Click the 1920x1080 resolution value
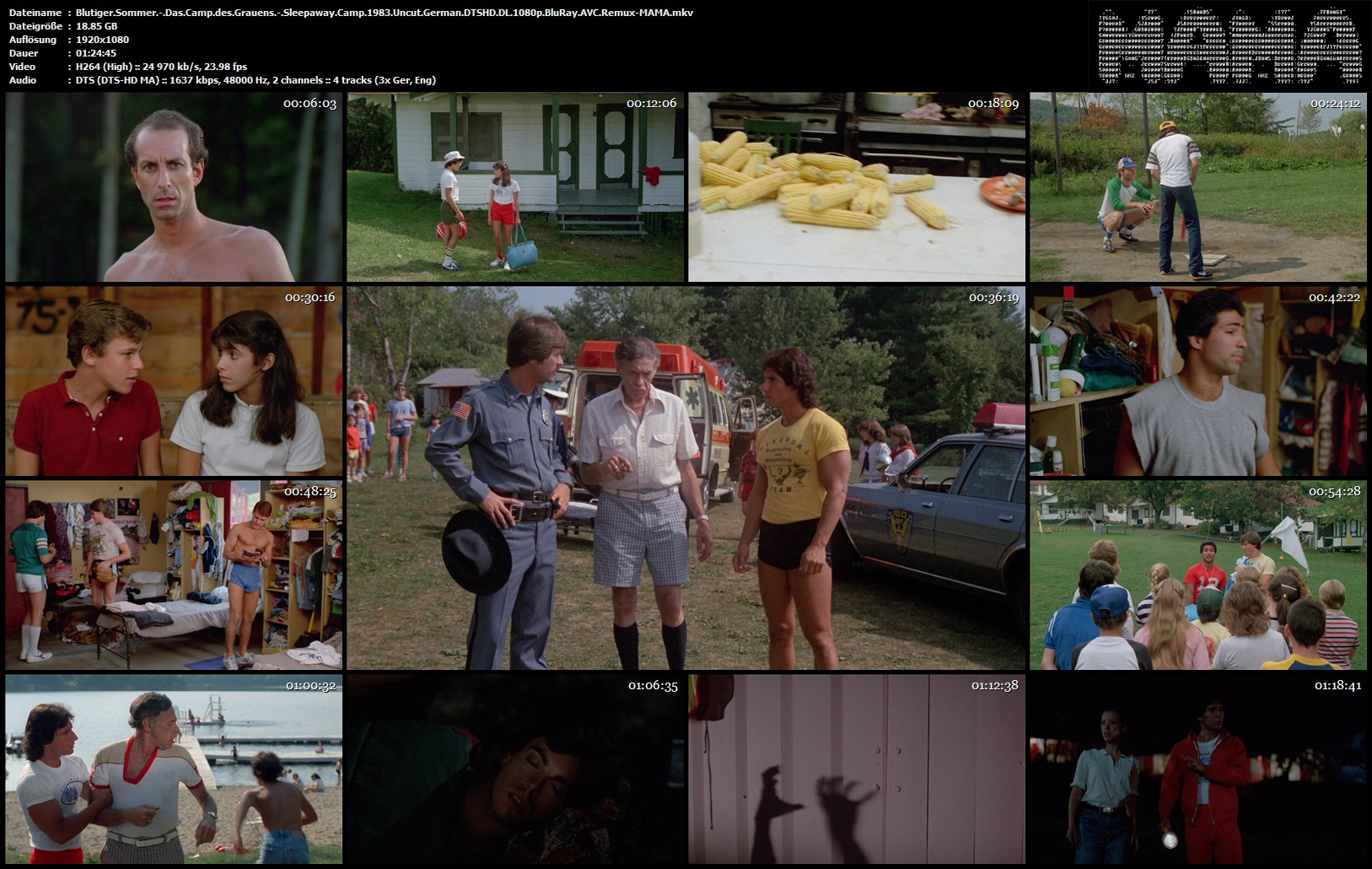The width and height of the screenshot is (1372, 869). point(102,40)
